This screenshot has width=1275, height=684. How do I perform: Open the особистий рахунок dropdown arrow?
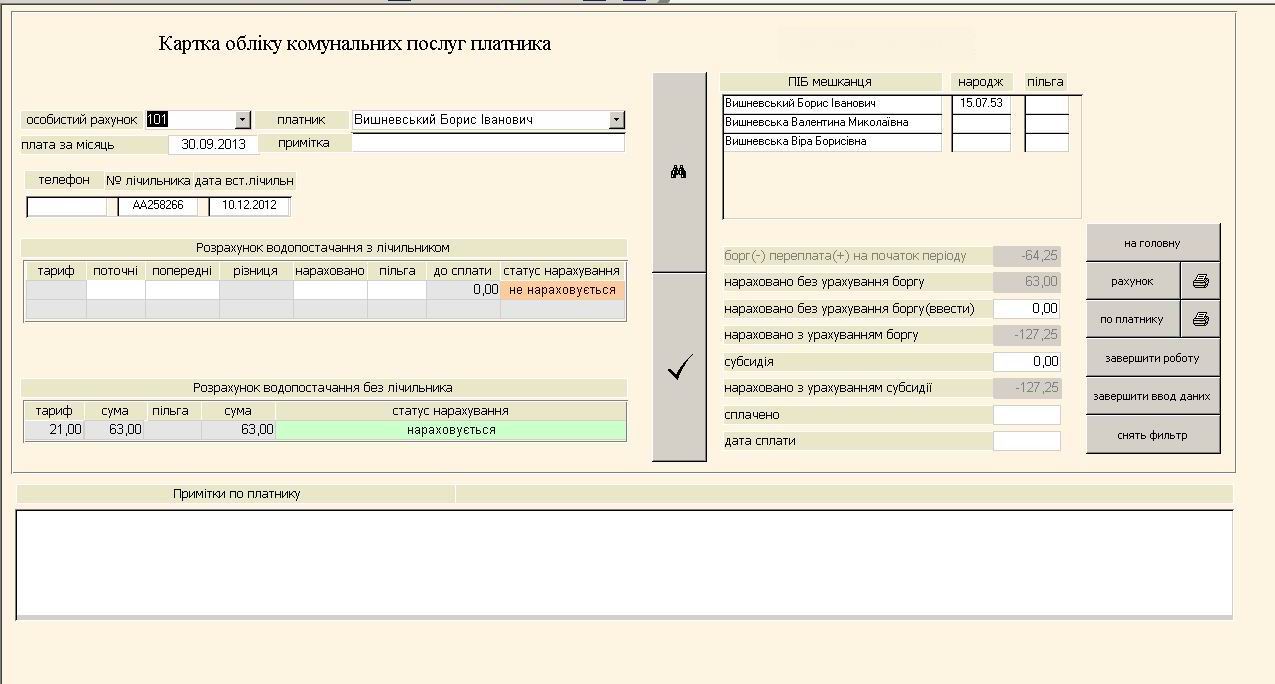tap(242, 120)
